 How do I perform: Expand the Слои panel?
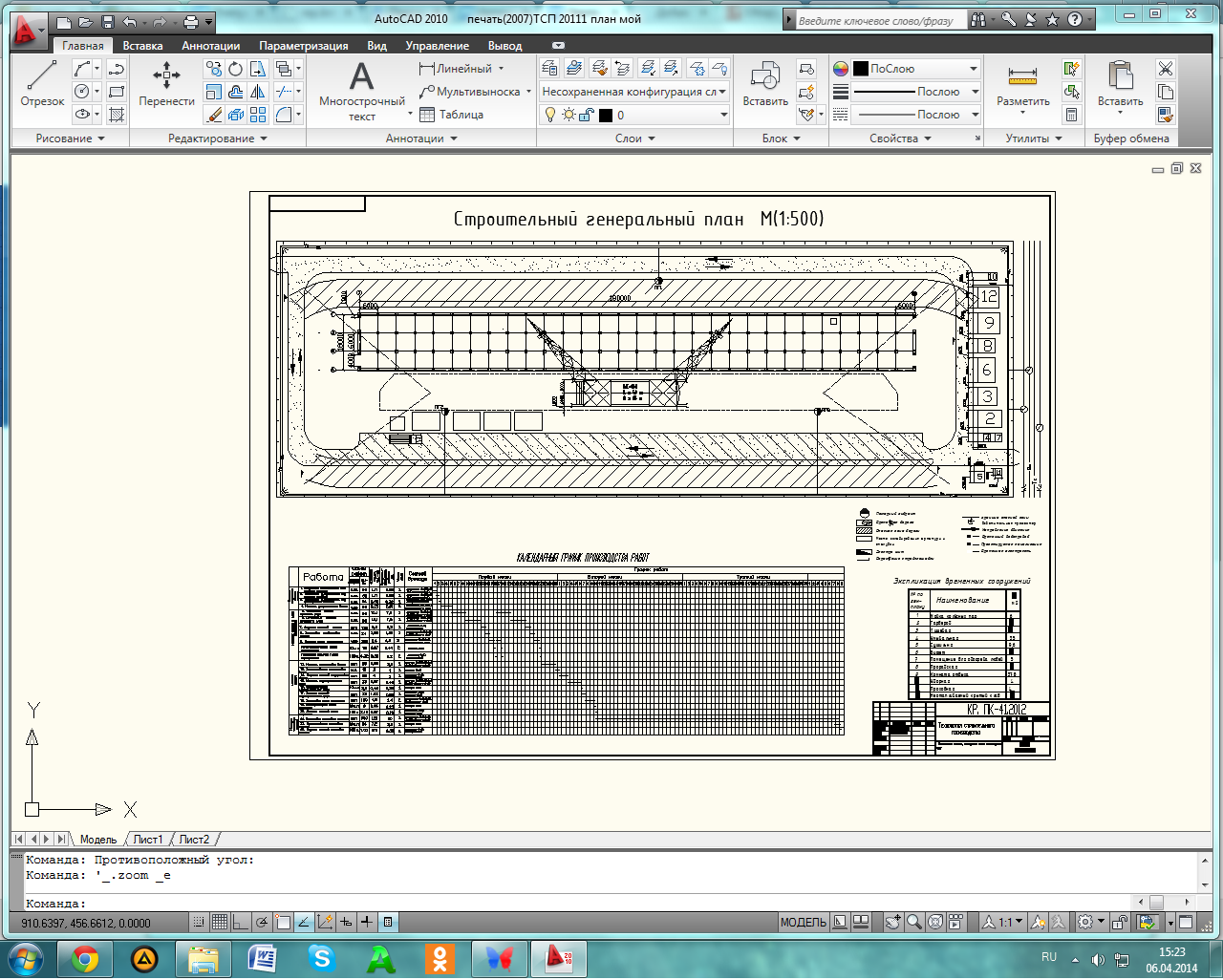[x=635, y=138]
